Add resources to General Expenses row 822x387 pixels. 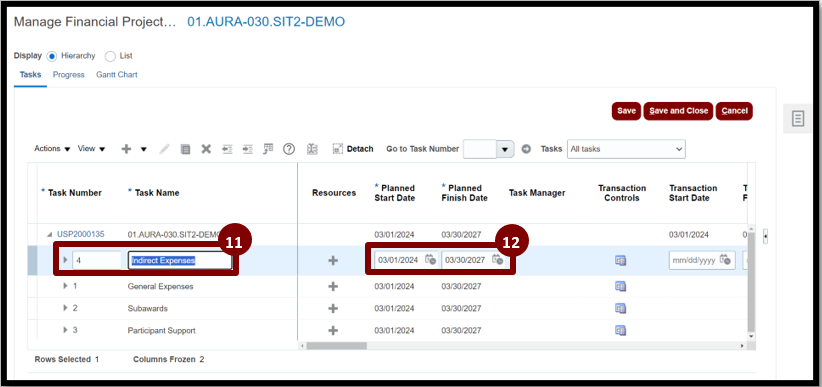333,286
